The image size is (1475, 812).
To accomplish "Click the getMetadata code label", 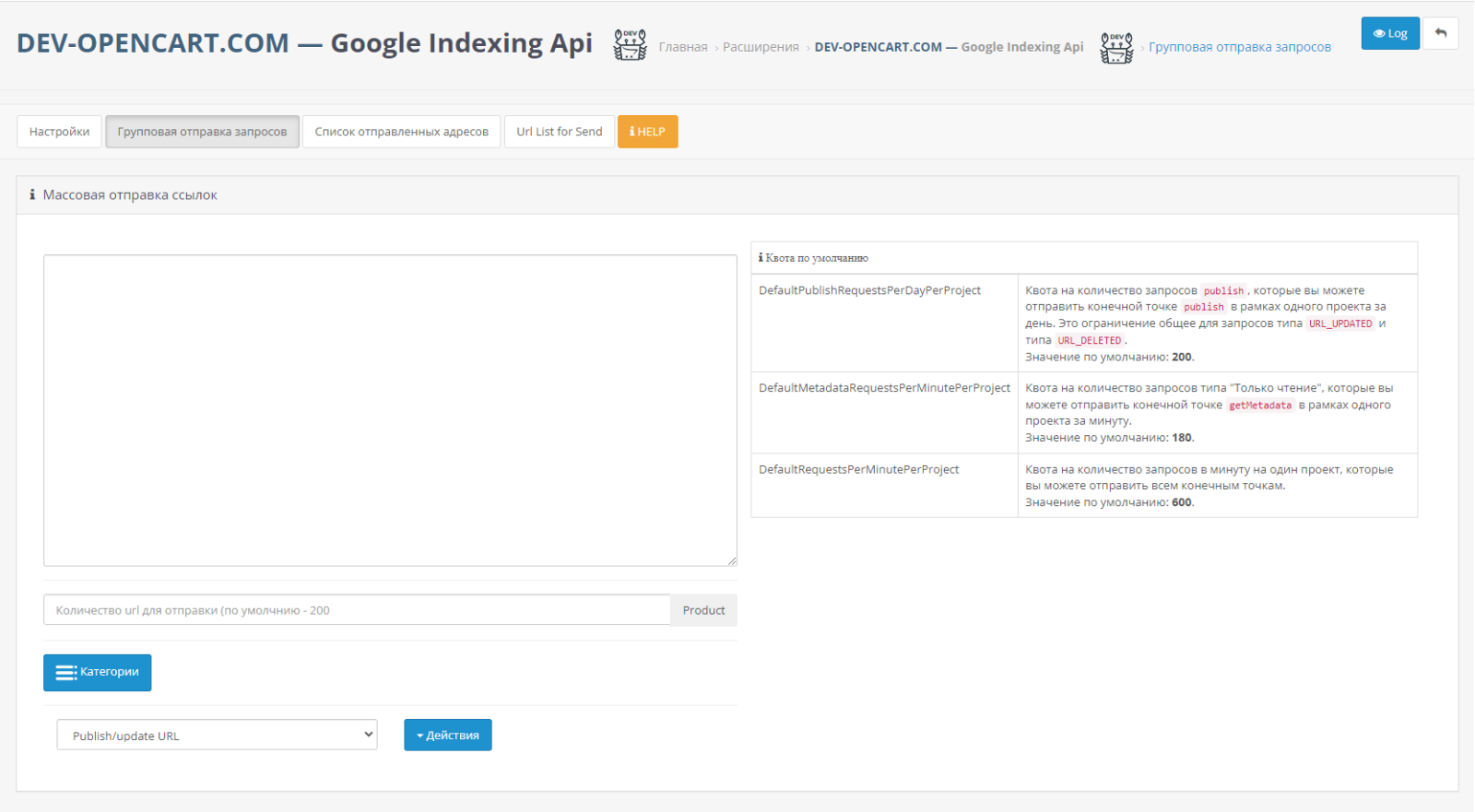I will pos(1260,405).
